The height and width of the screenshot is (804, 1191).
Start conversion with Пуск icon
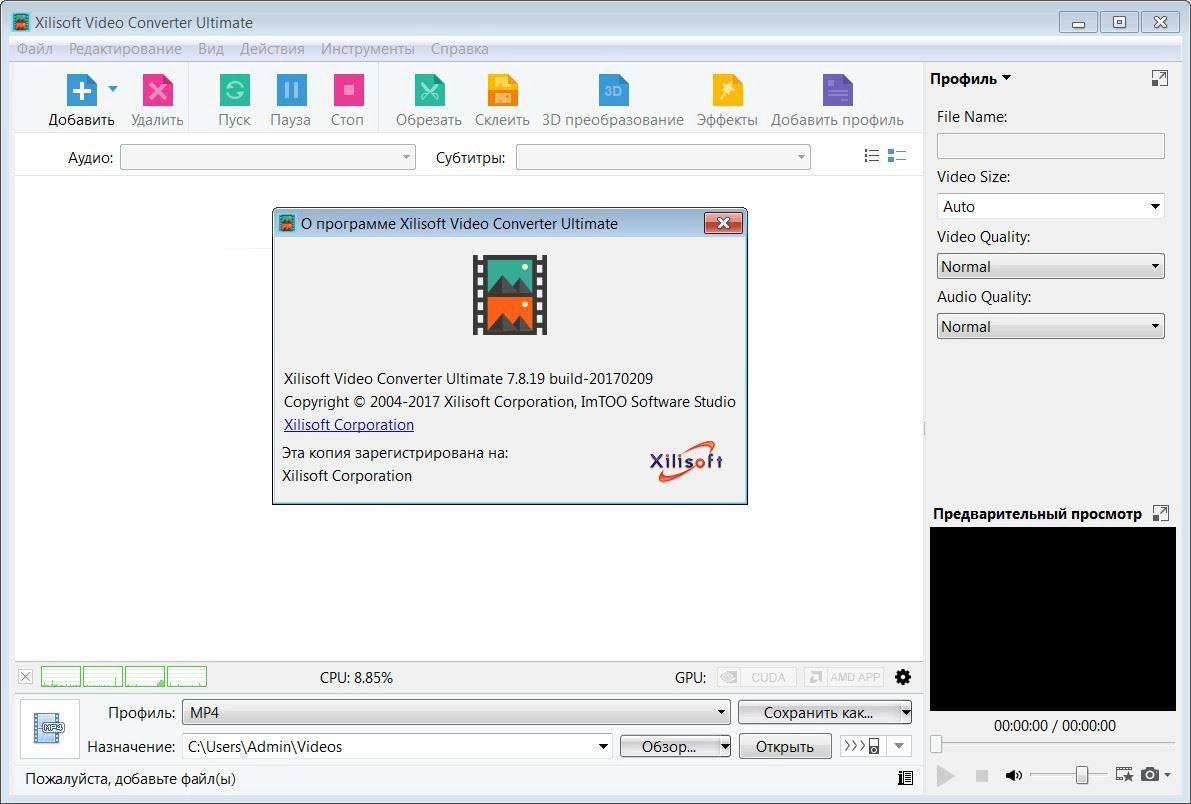point(234,90)
